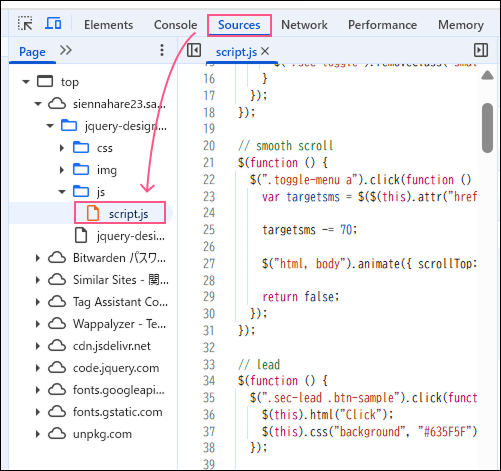Open script.js in the file tree
501x471 pixels.
click(x=120, y=213)
